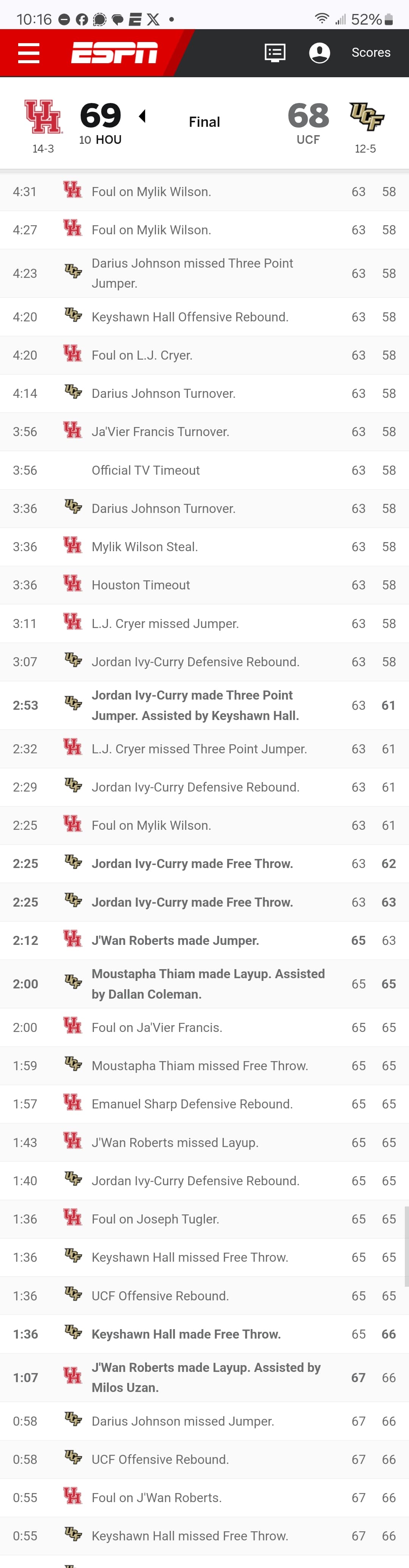
Task: Select J'Wan Roberts made Layup play at 1:07
Action: tap(204, 1377)
